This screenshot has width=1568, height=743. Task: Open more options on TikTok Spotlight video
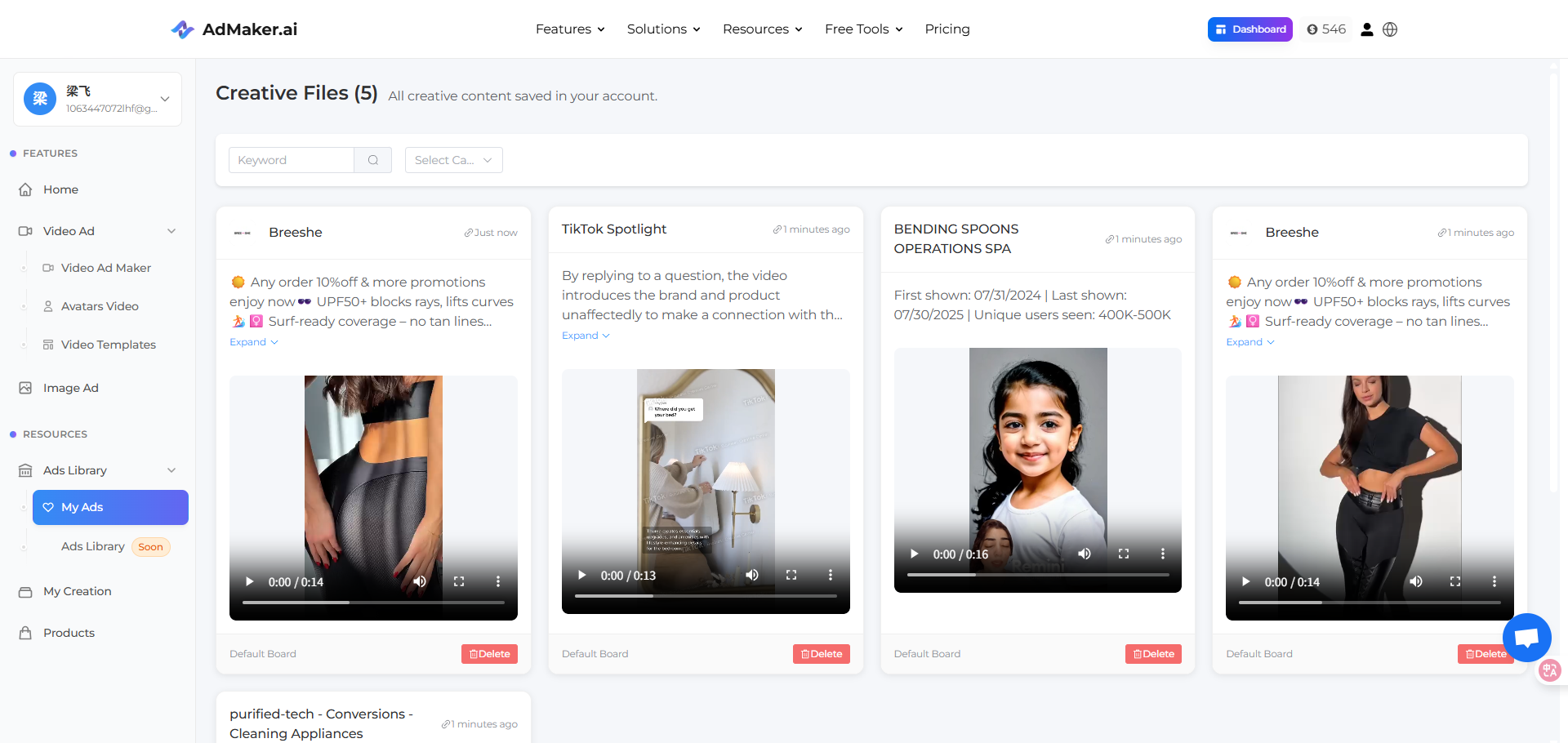click(x=831, y=576)
